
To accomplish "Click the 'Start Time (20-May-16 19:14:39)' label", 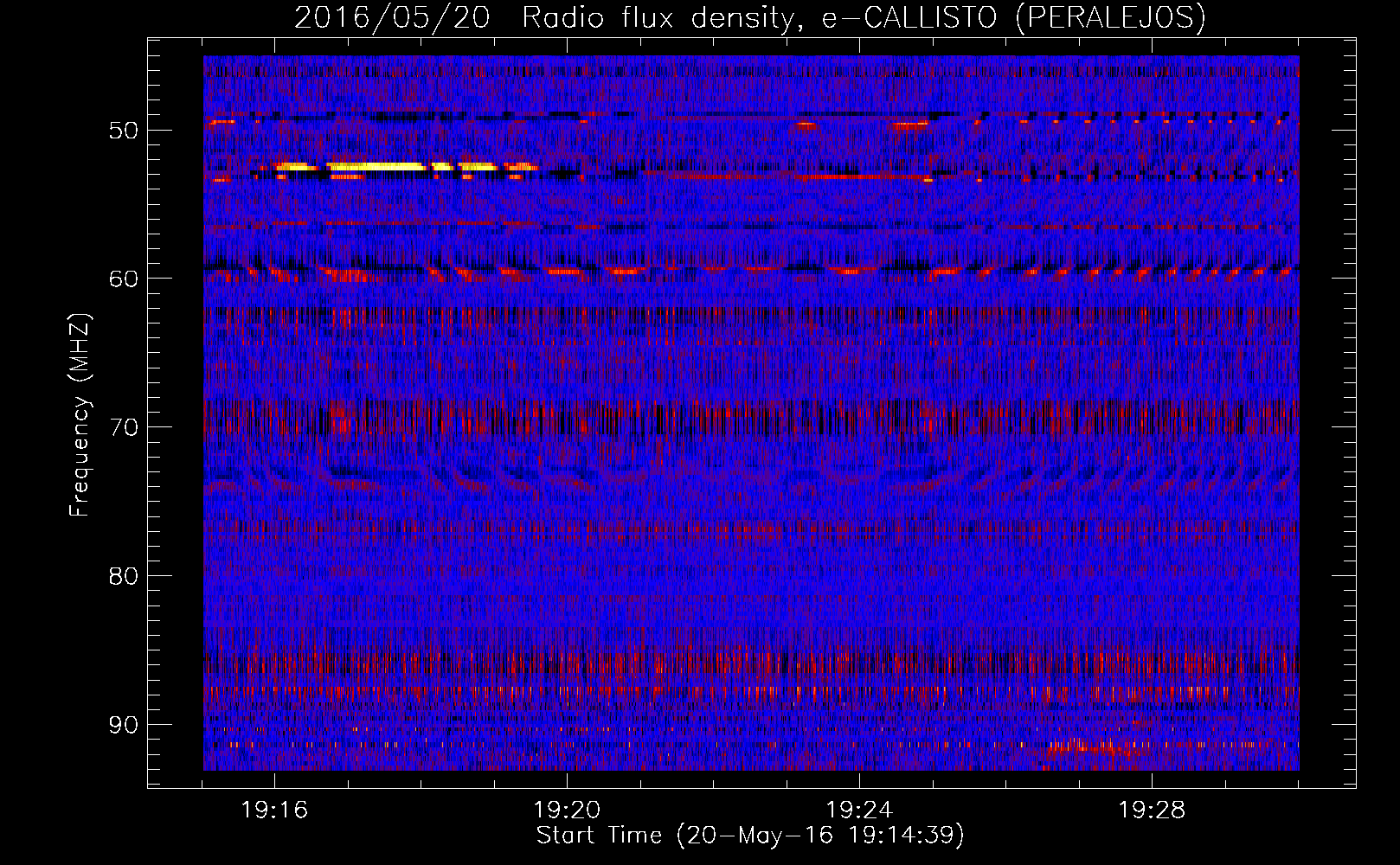I will (750, 836).
